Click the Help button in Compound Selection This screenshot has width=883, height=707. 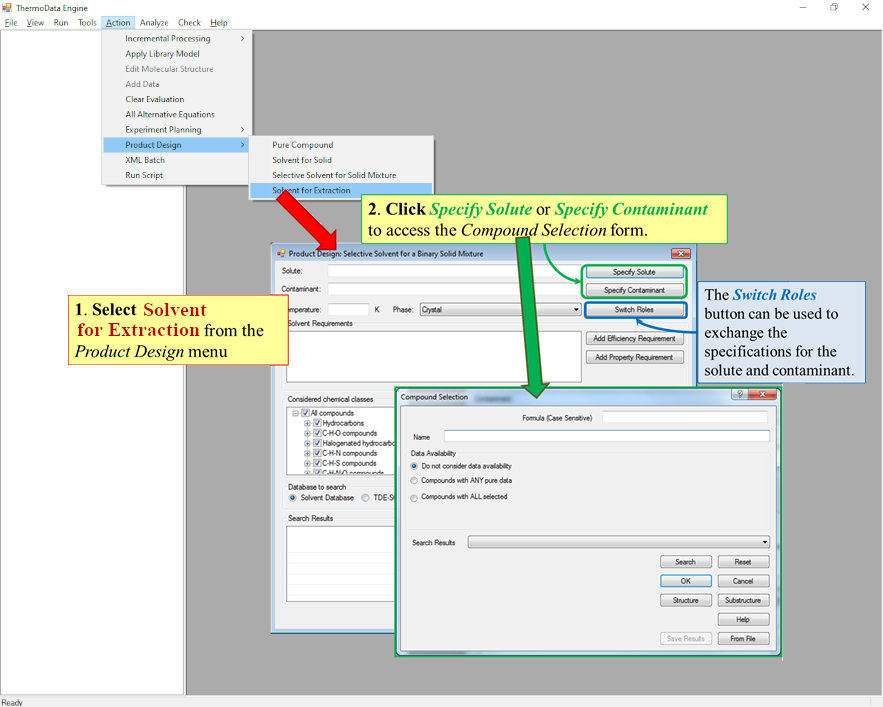pos(743,620)
